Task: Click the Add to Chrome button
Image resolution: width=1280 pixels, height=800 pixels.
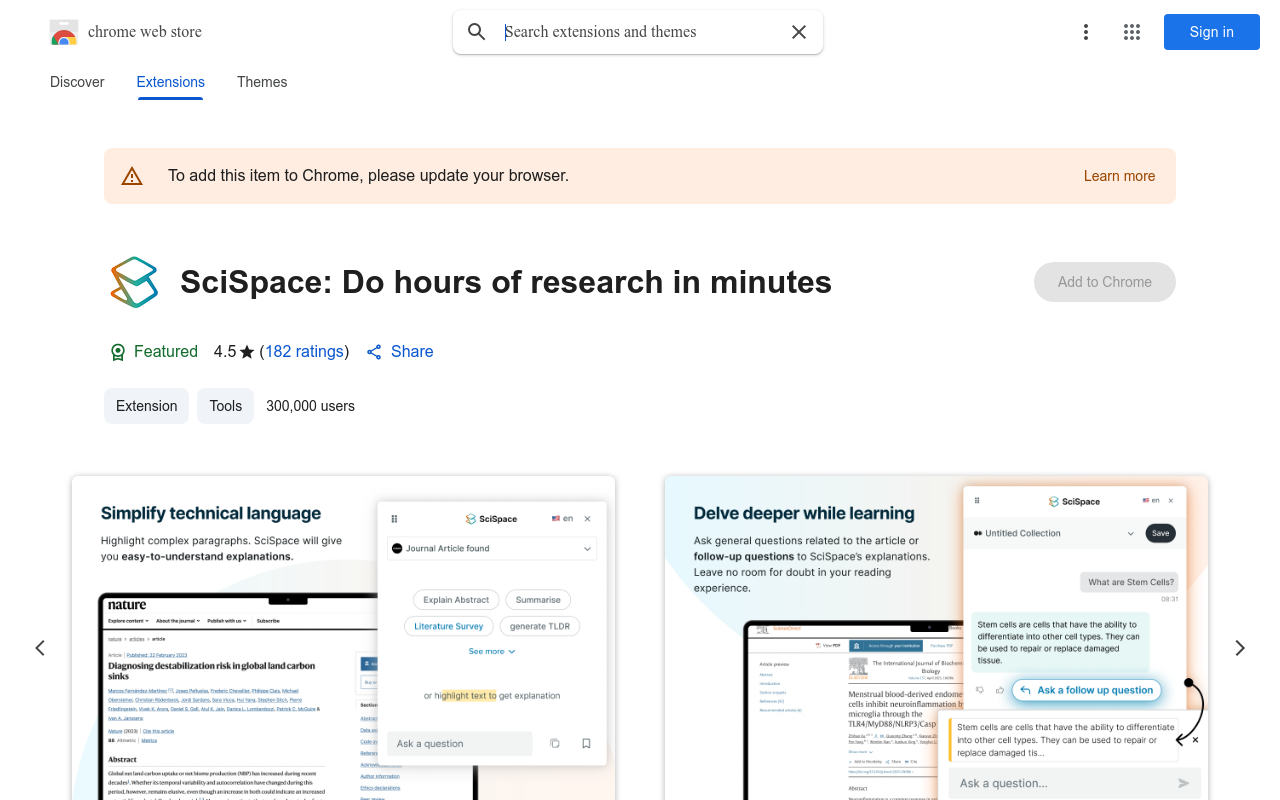Action: [1105, 282]
